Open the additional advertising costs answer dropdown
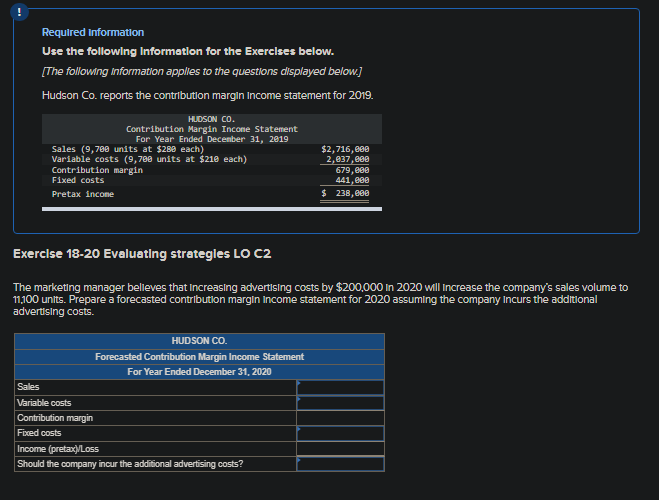Image resolution: width=659 pixels, height=500 pixels. click(340, 464)
